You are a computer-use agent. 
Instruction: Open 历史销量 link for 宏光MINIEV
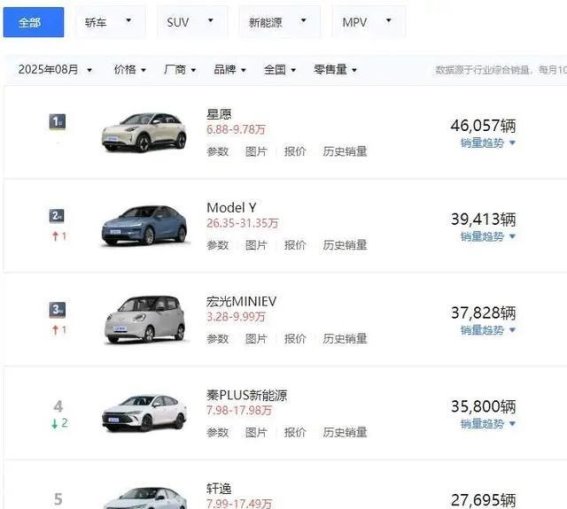(345, 339)
